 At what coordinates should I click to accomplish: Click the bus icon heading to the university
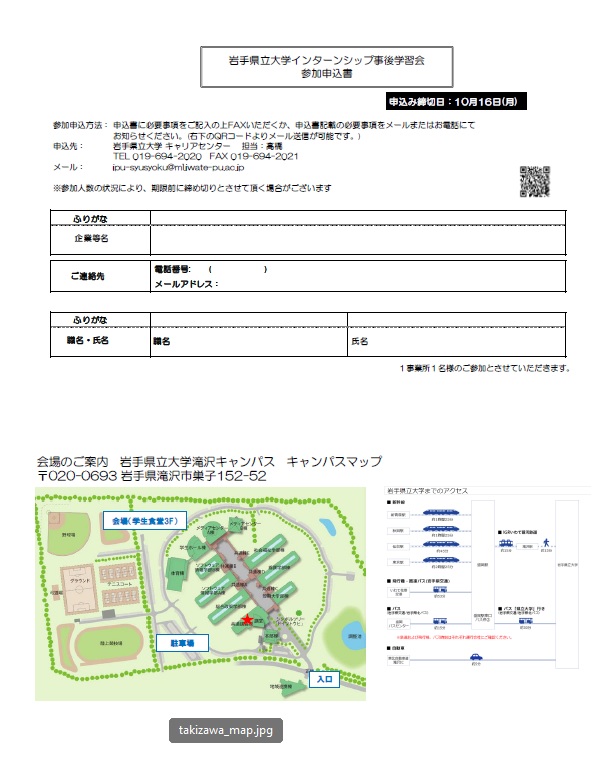(525, 621)
